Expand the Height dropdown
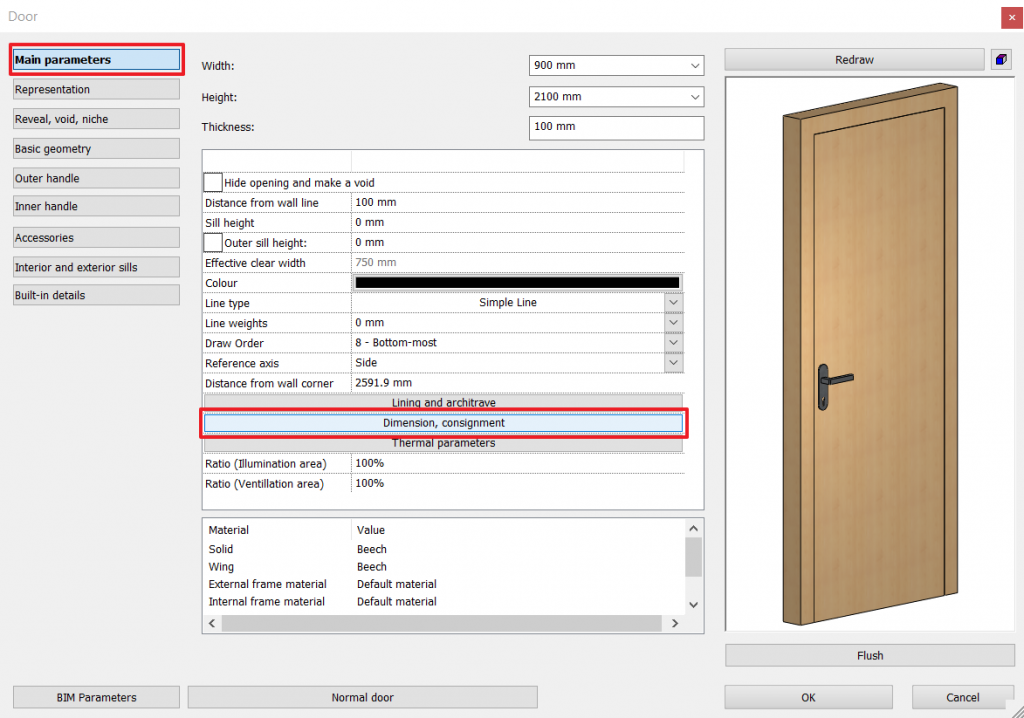 point(695,98)
